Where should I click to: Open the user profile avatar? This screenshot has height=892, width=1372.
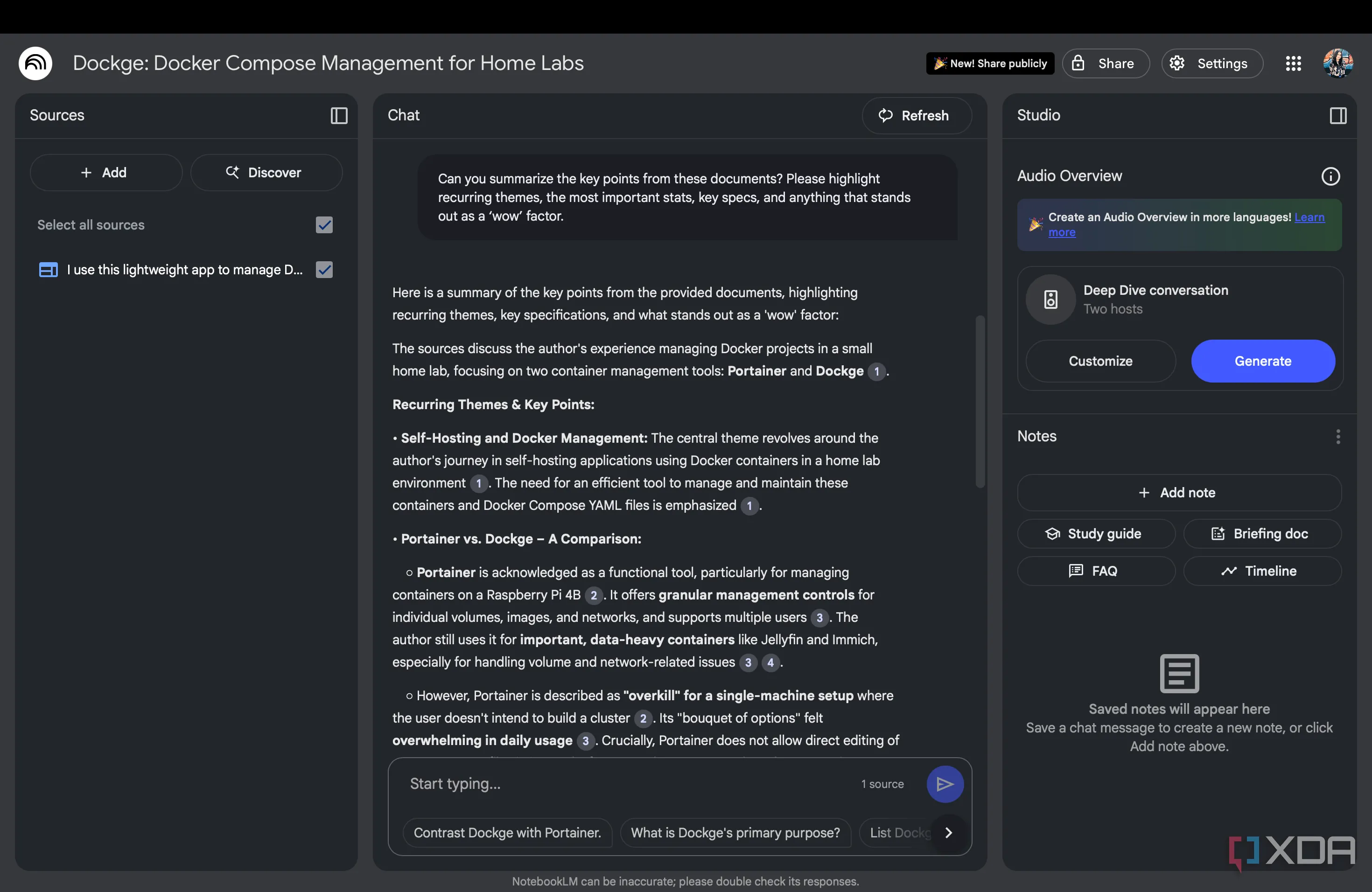1337,63
